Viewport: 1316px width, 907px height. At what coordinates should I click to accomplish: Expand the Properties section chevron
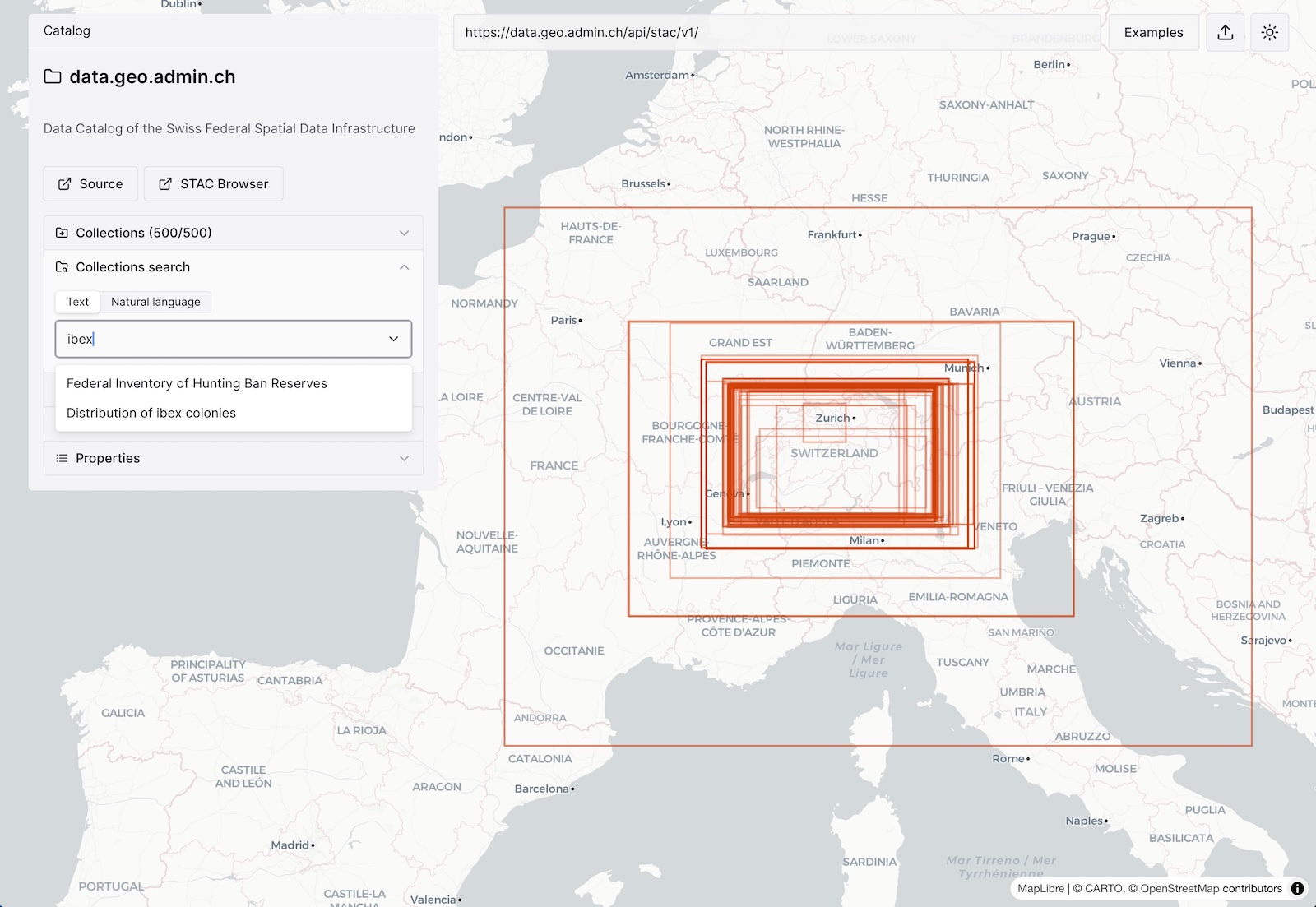click(x=404, y=458)
